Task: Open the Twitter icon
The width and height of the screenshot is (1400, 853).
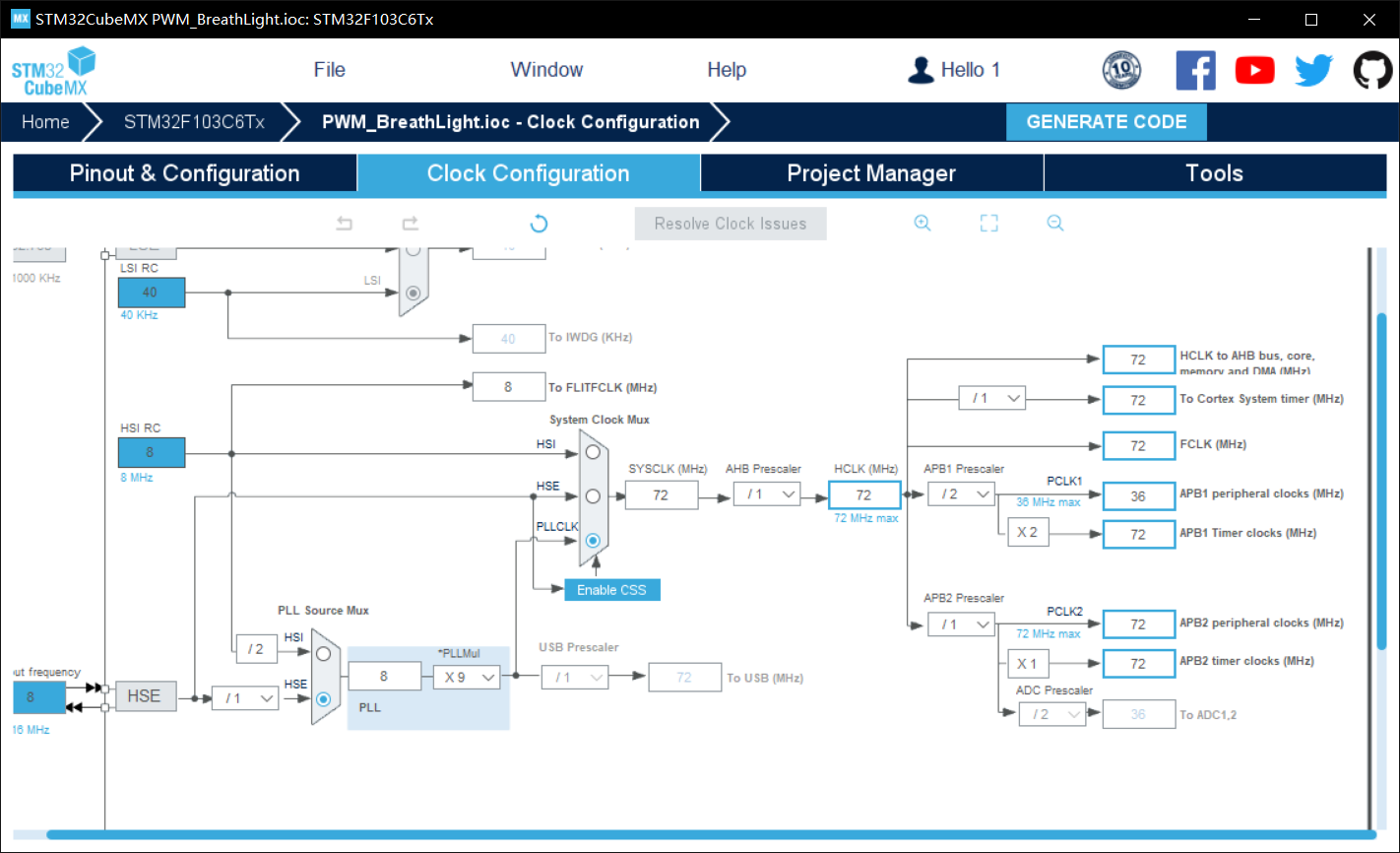Action: [1313, 70]
